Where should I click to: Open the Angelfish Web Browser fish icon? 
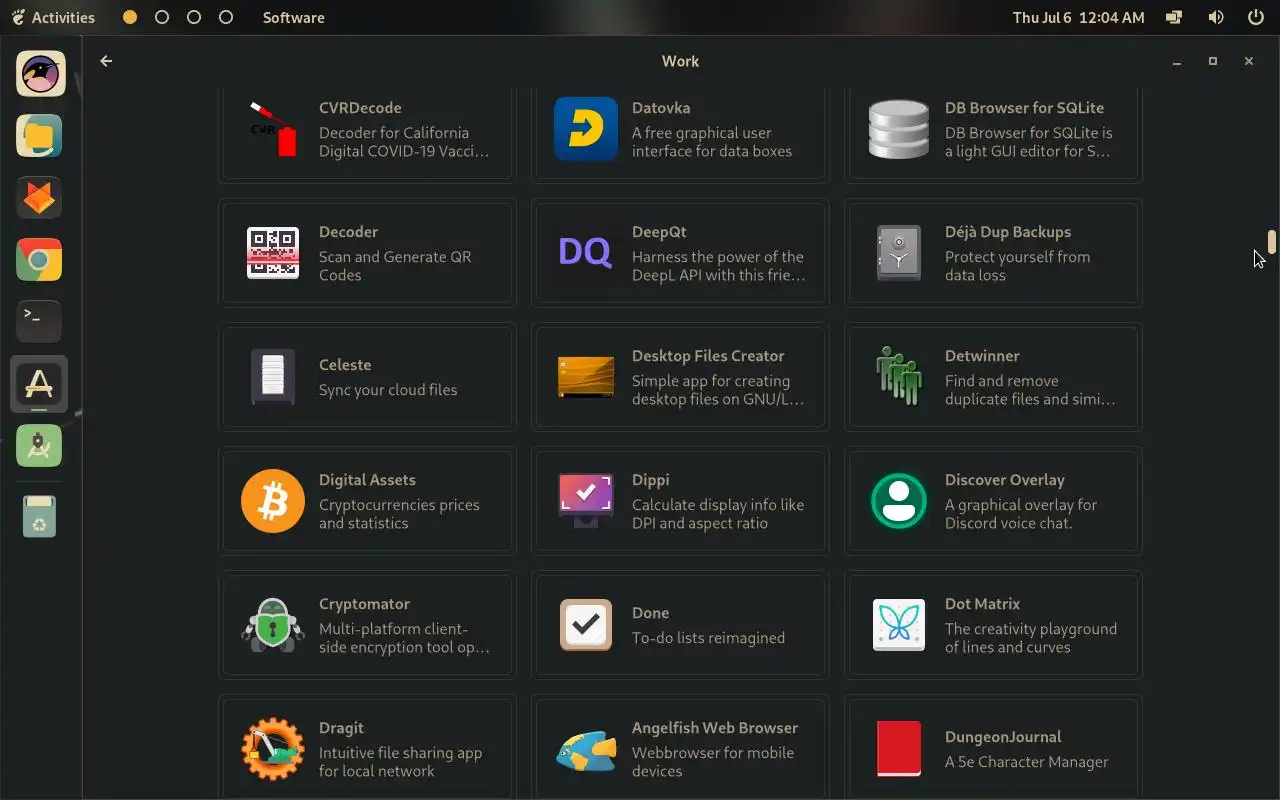point(586,750)
